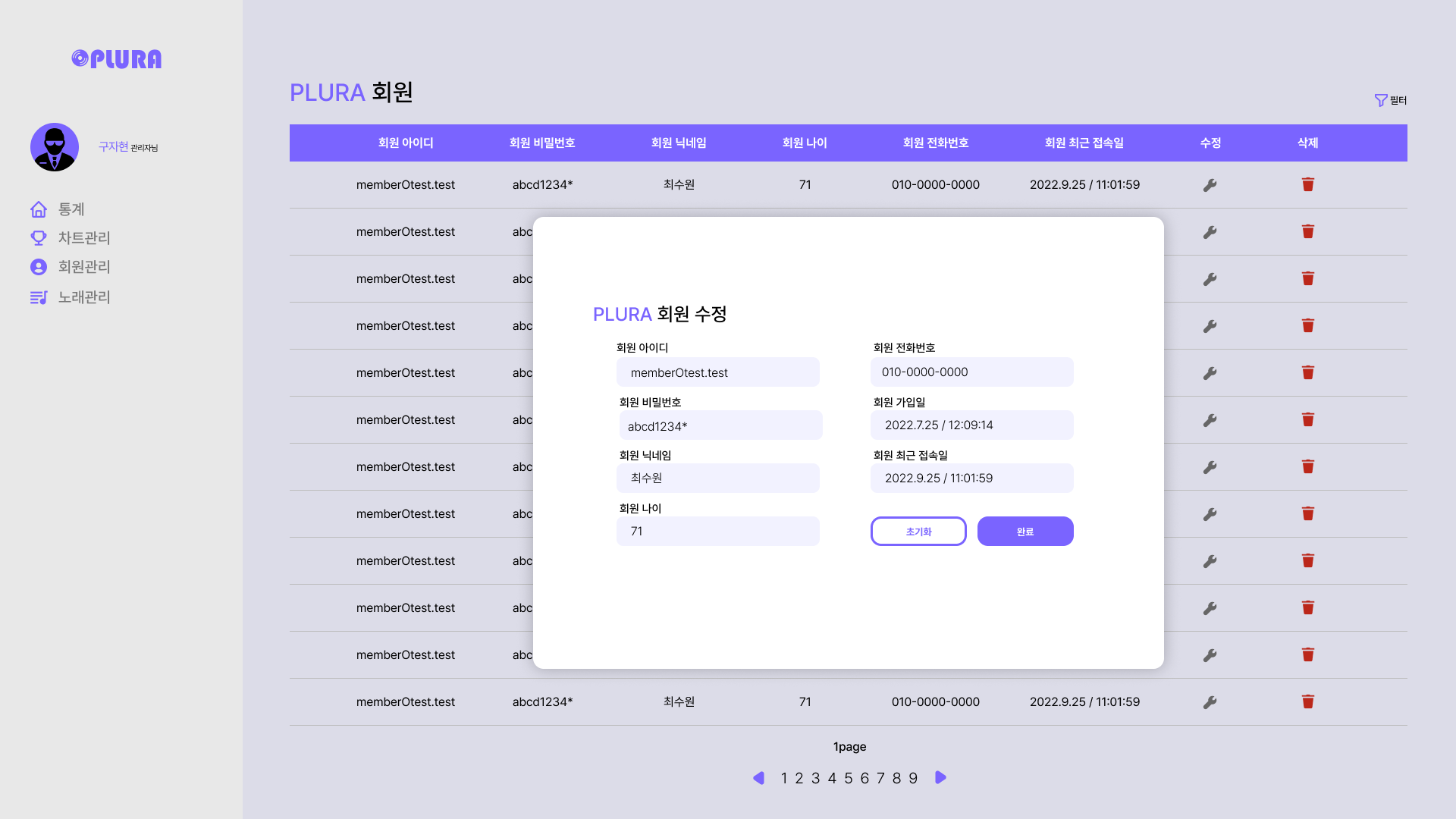
Task: Open 차트관리 chart management menu
Action: (83, 238)
